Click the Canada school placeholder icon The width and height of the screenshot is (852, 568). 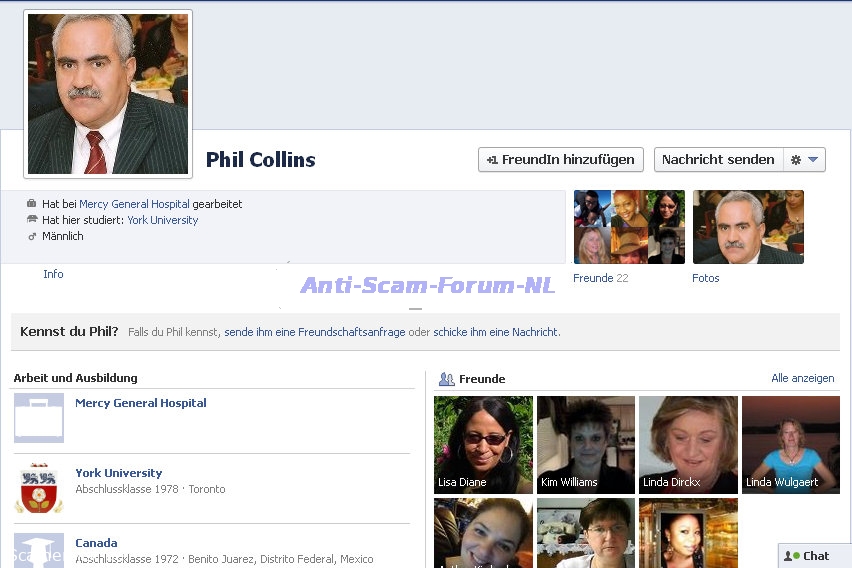click(39, 550)
